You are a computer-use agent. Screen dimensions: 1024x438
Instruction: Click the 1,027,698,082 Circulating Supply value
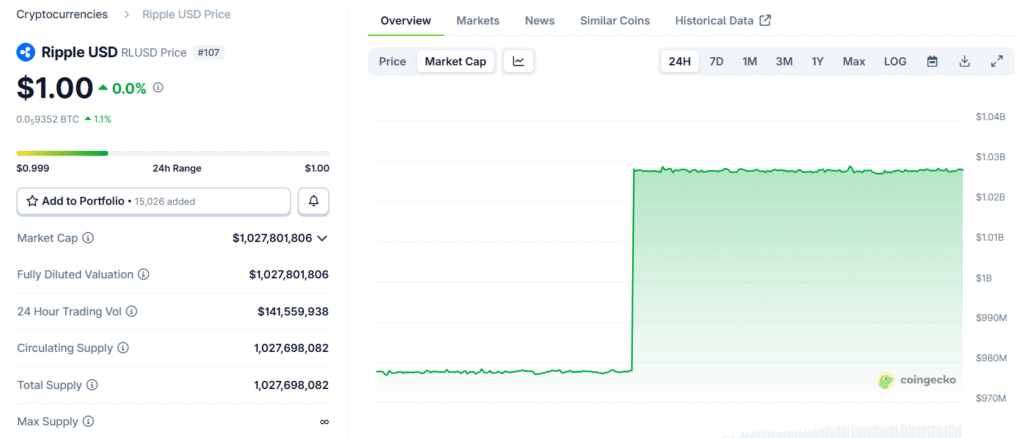coord(291,348)
